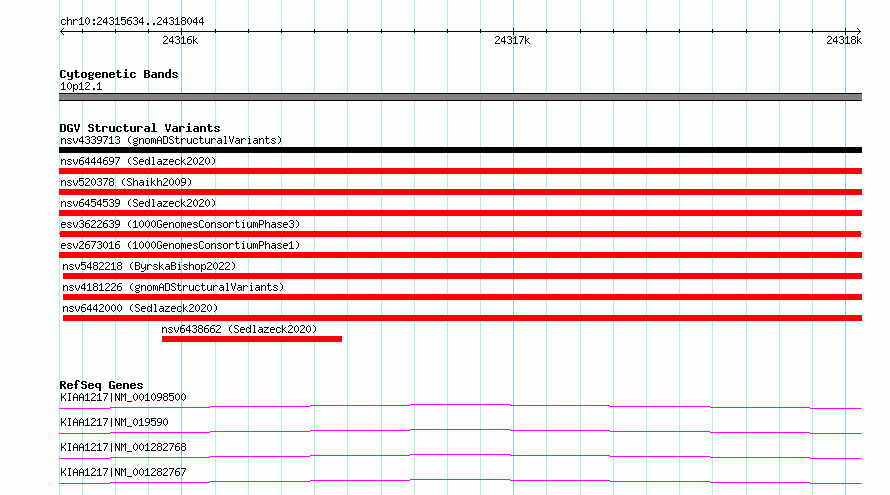Click the chr10:24315634..24318044 region label
The width and height of the screenshot is (890, 495).
tap(132, 21)
